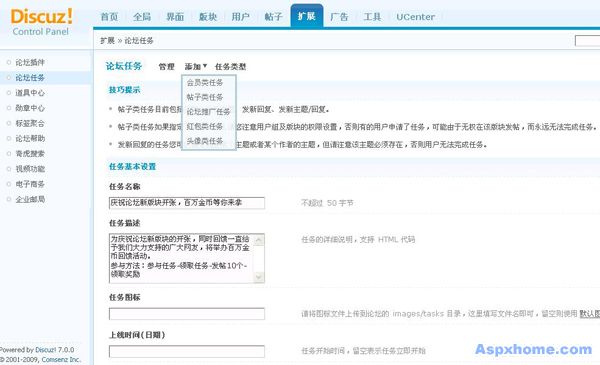Open 视频功能 in the sidebar
The image size is (600, 365).
pos(30,169)
